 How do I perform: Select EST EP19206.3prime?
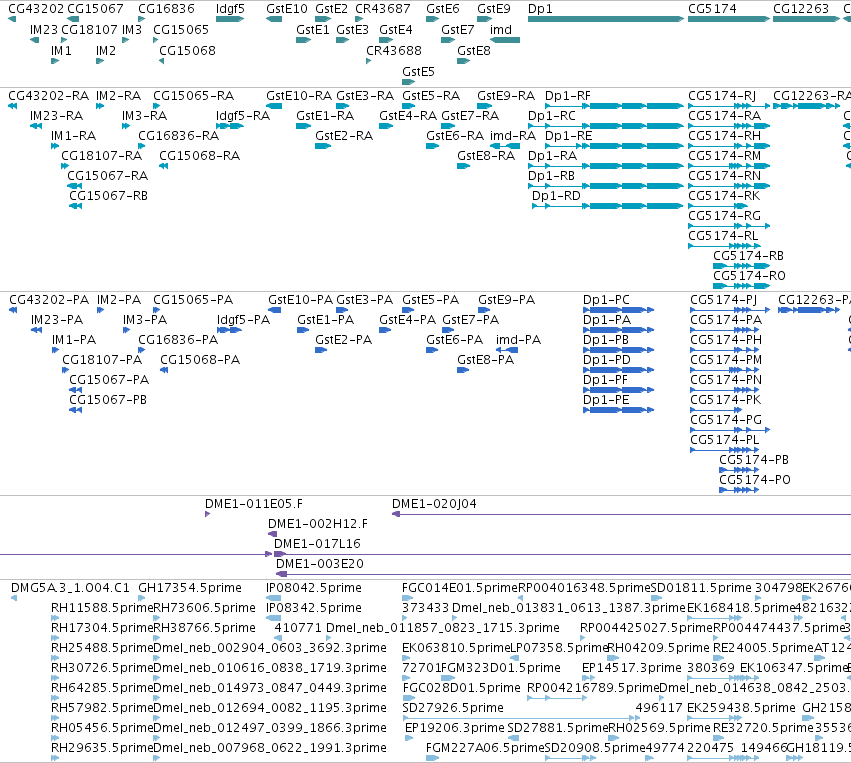tap(409, 738)
